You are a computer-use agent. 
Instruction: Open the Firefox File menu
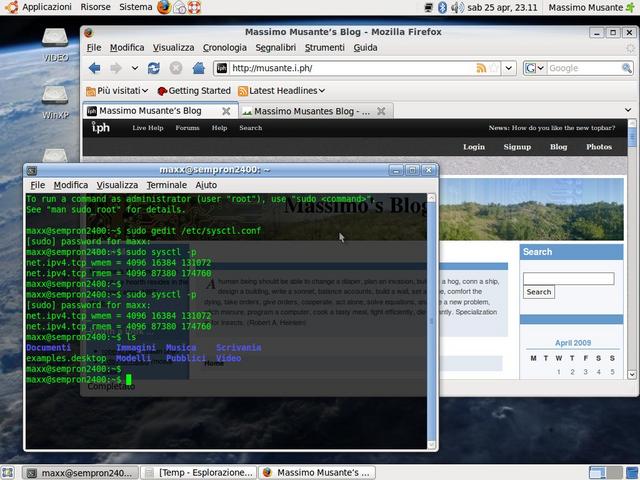[x=94, y=48]
